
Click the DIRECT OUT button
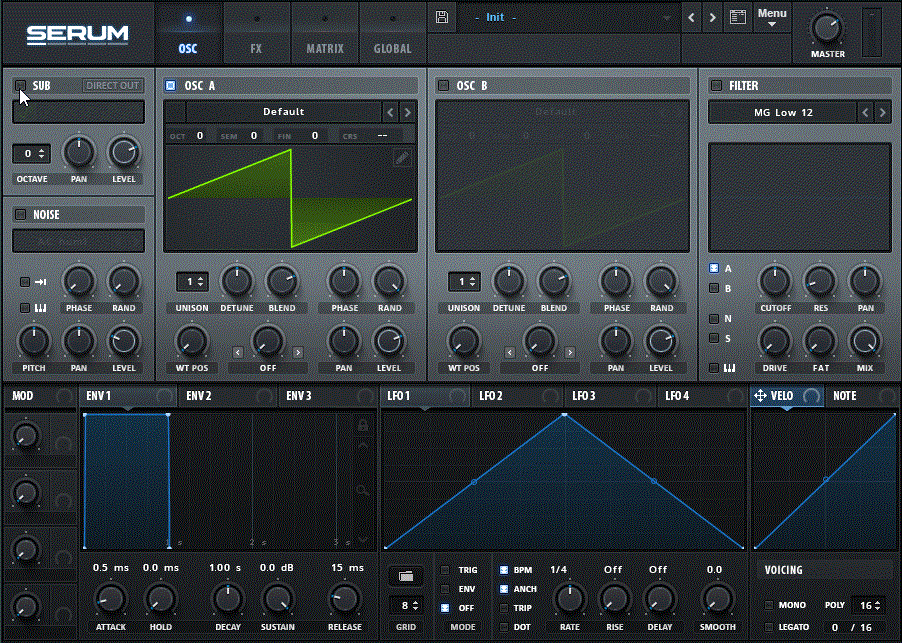(112, 86)
